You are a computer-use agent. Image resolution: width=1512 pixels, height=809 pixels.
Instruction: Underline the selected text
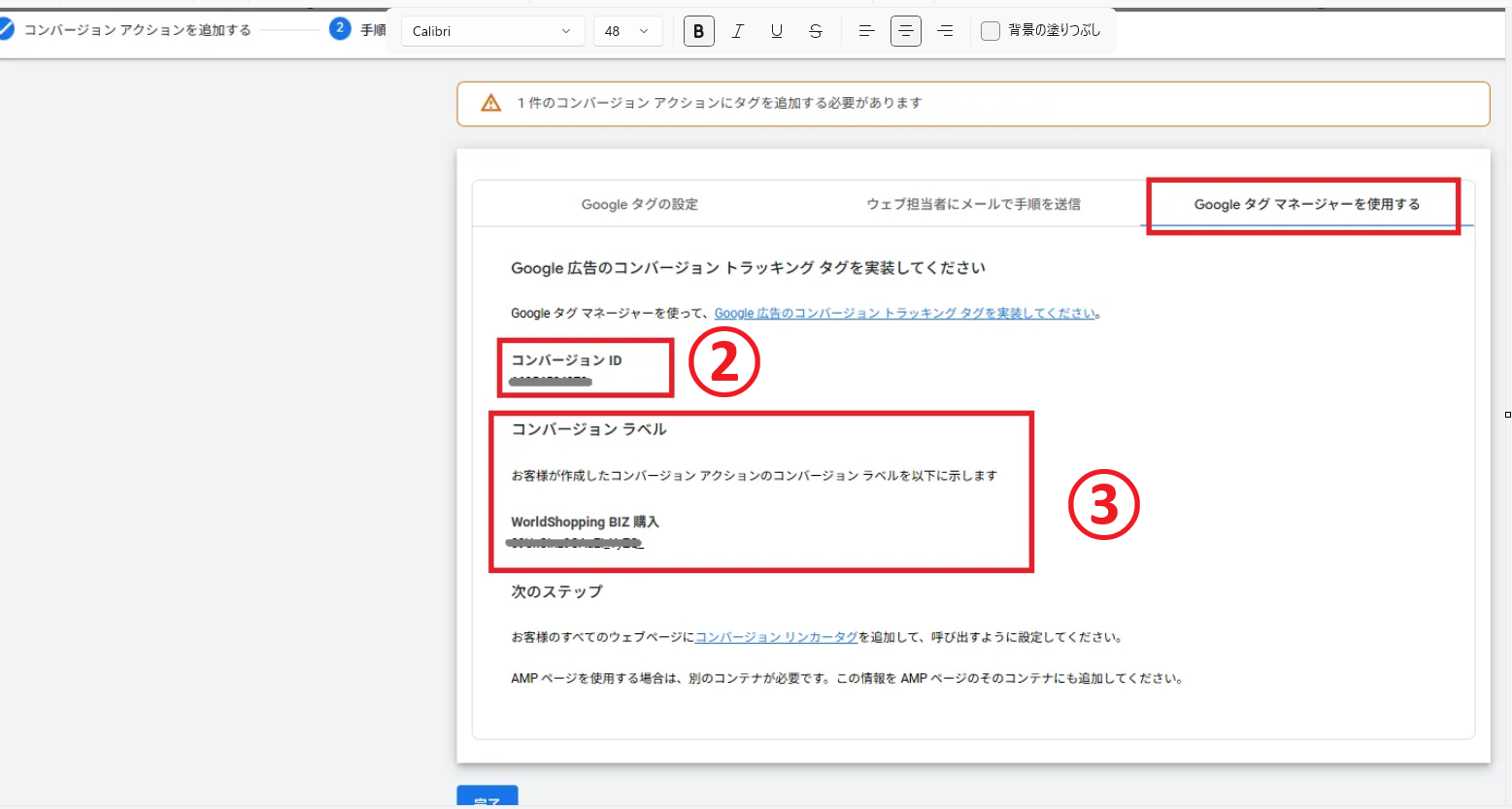coord(777,31)
